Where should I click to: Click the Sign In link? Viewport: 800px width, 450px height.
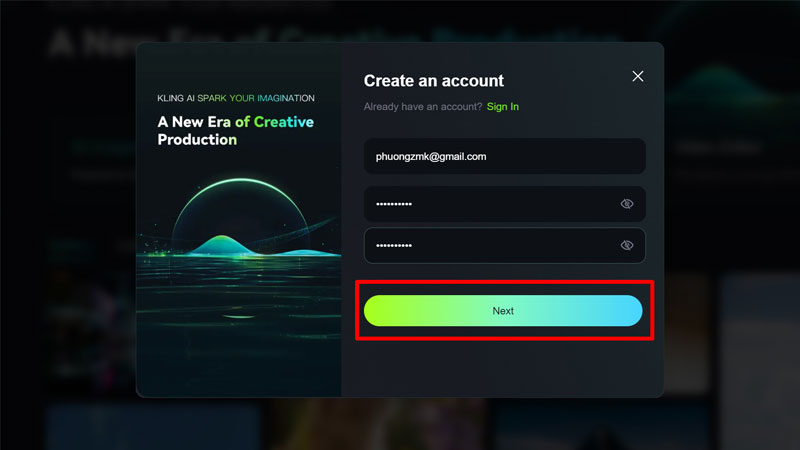point(502,107)
